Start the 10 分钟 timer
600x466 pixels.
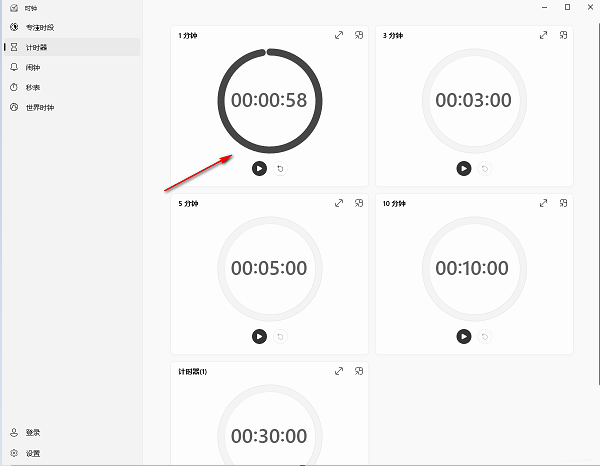(464, 336)
